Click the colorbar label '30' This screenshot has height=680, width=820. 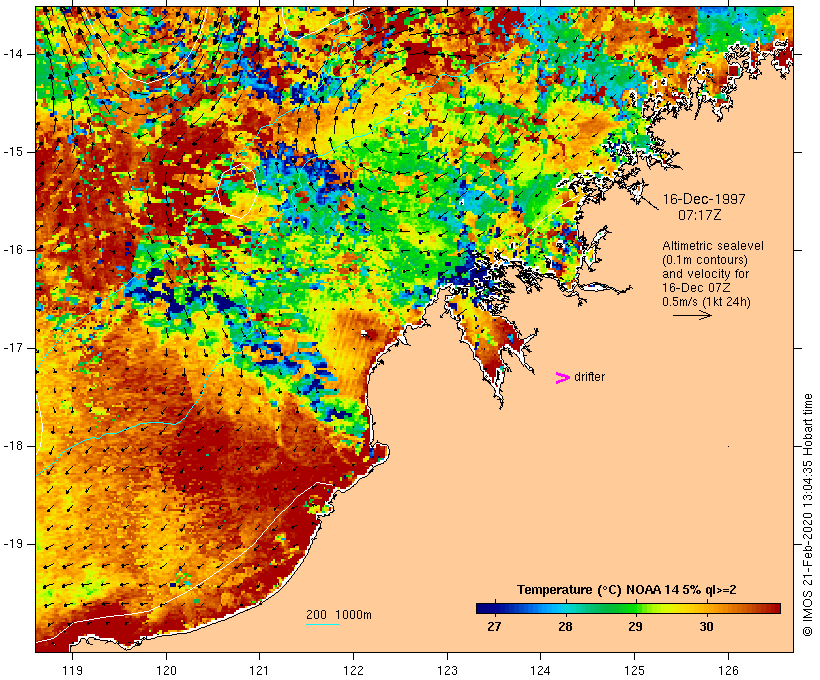coord(707,627)
